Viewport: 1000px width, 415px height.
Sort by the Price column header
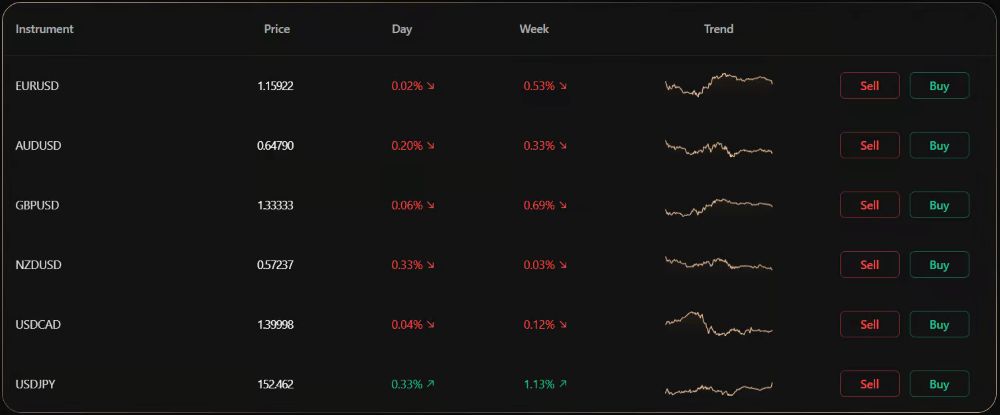click(x=277, y=29)
